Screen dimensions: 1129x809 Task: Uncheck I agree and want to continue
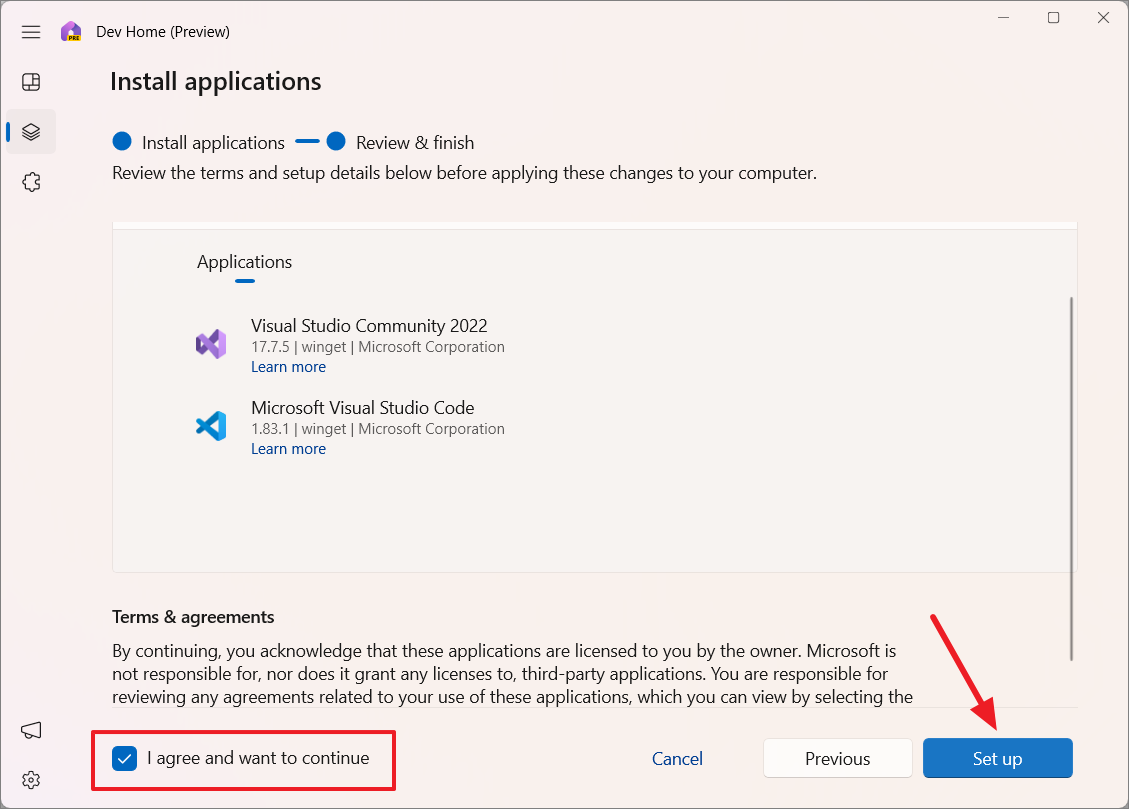click(125, 759)
